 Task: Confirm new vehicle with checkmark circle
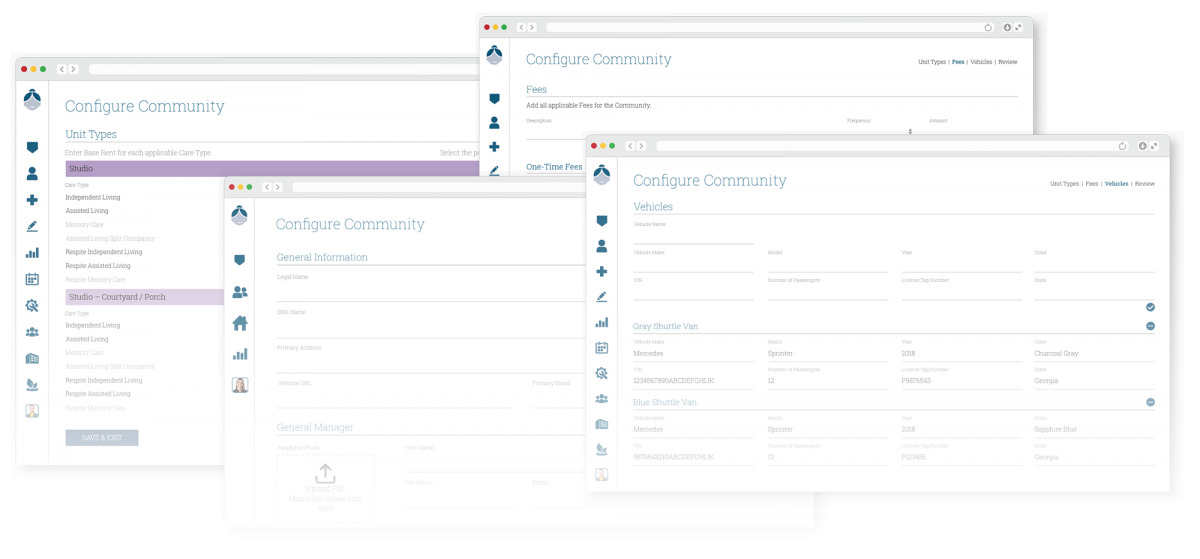(x=1150, y=307)
